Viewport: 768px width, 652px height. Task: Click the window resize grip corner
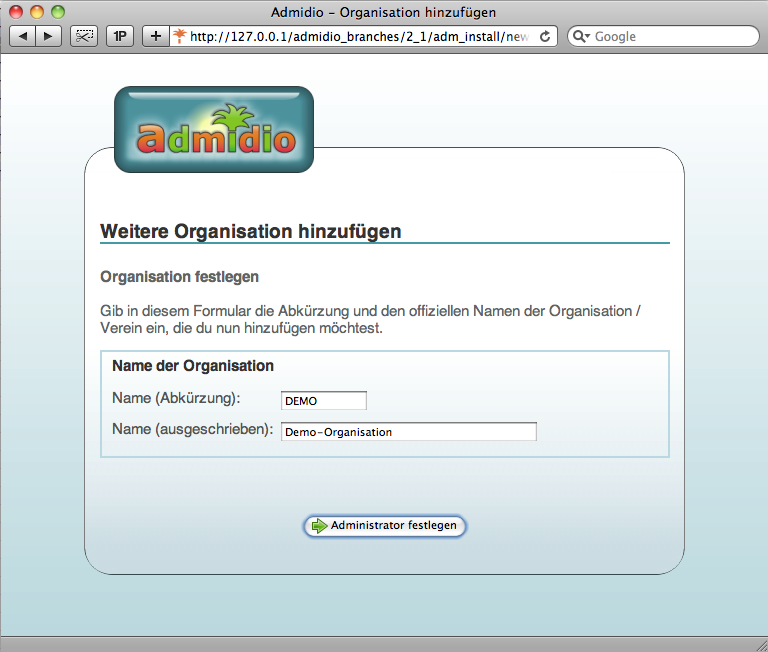click(761, 645)
